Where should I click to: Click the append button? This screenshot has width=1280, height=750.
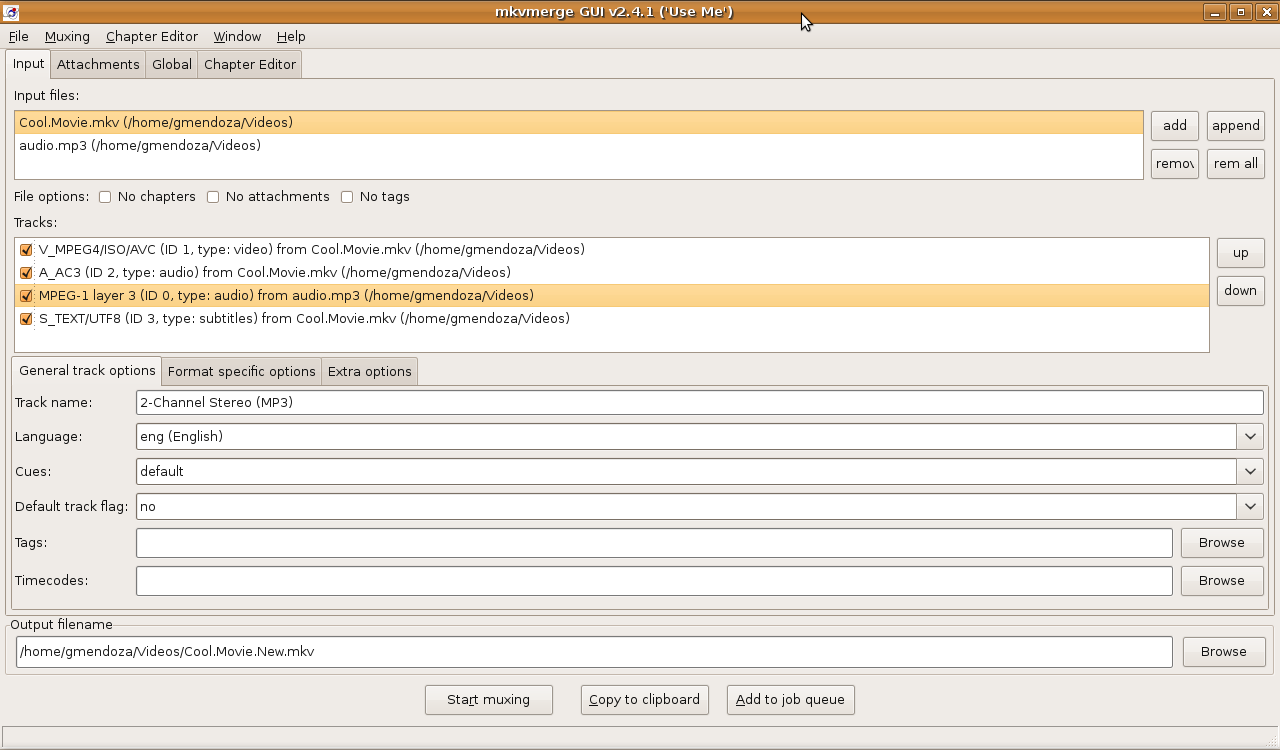1236,125
